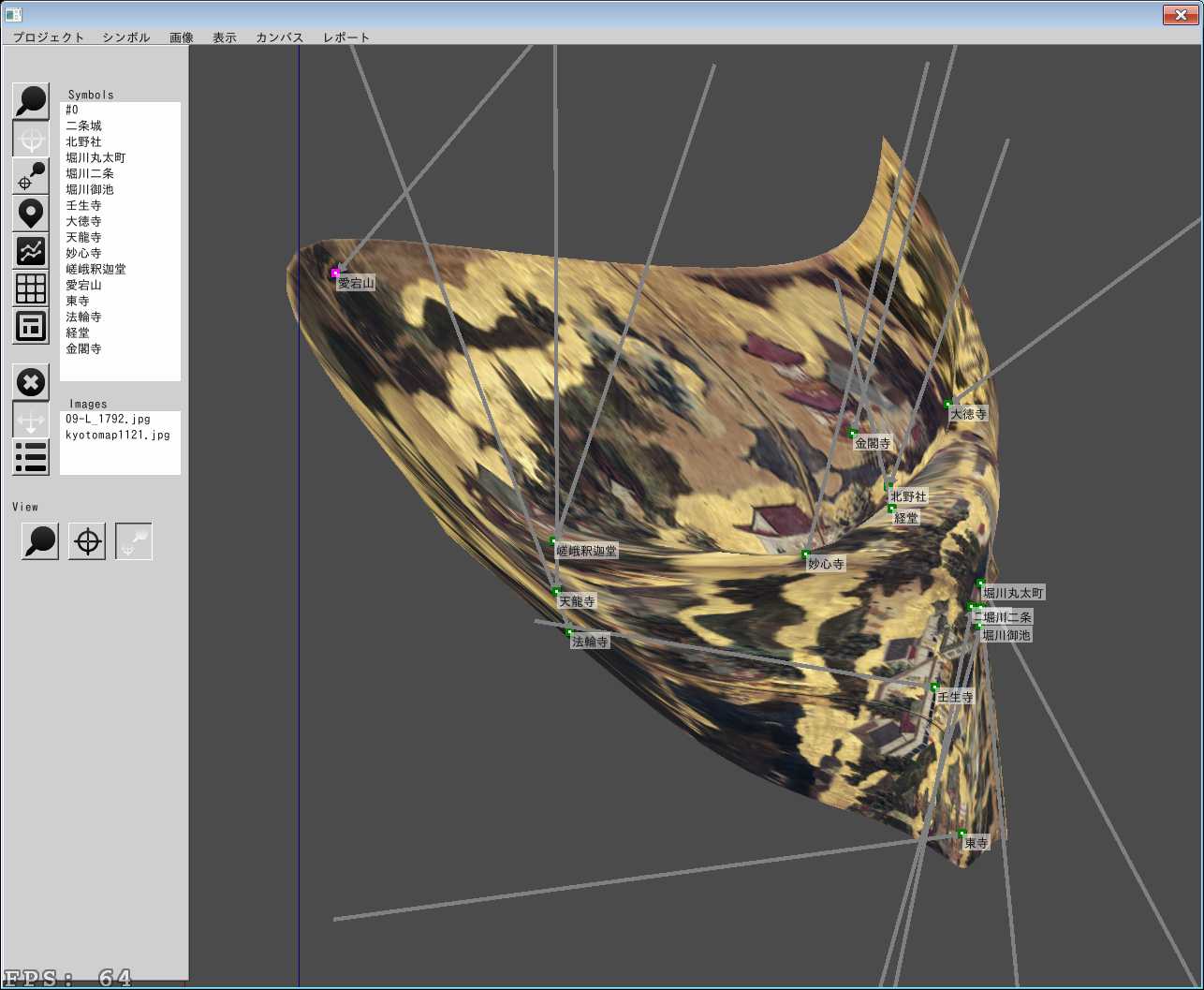The image size is (1204, 990).
Task: Open the layout panel icon
Action: pyautogui.click(x=31, y=326)
